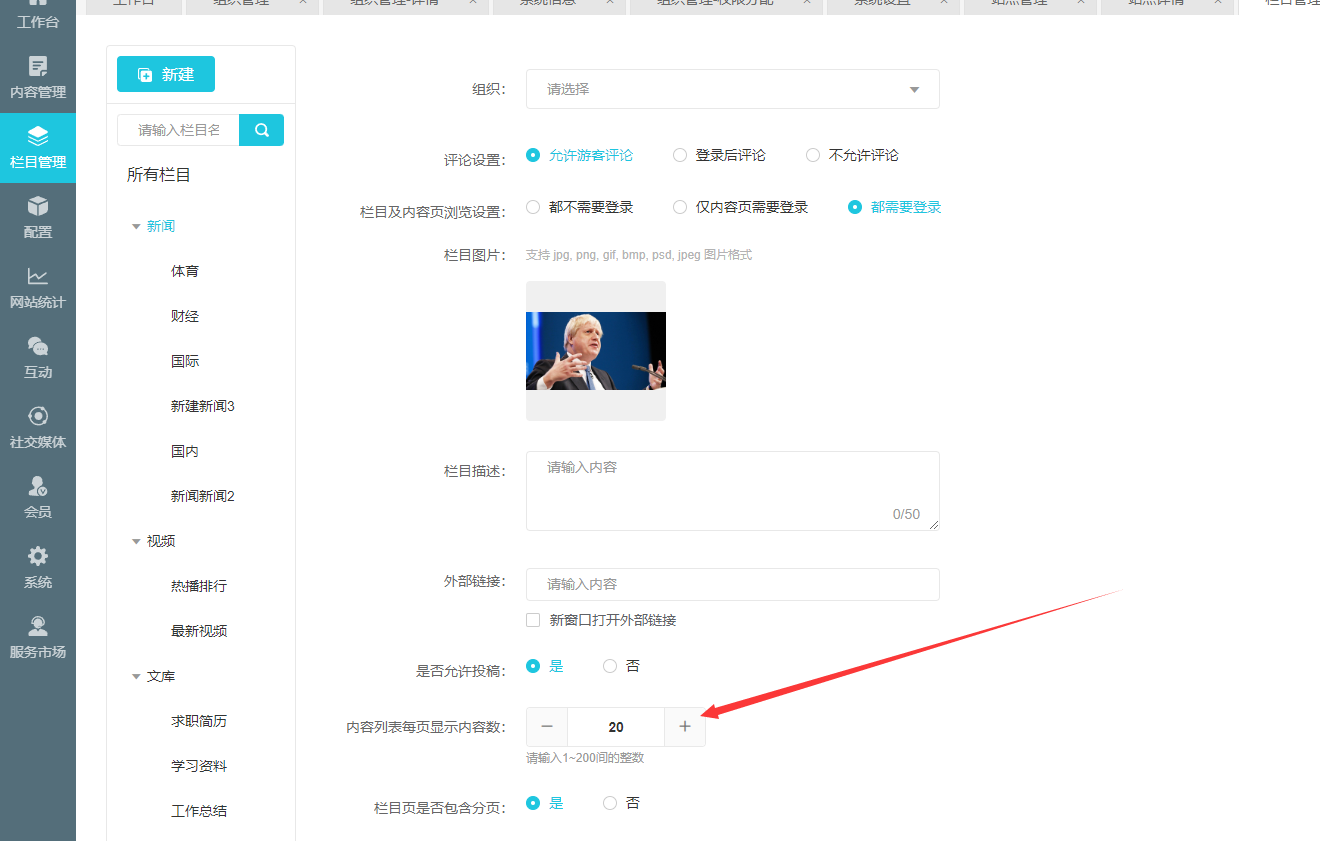The image size is (1320, 841).
Task: Open the 体育 column
Action: [185, 272]
